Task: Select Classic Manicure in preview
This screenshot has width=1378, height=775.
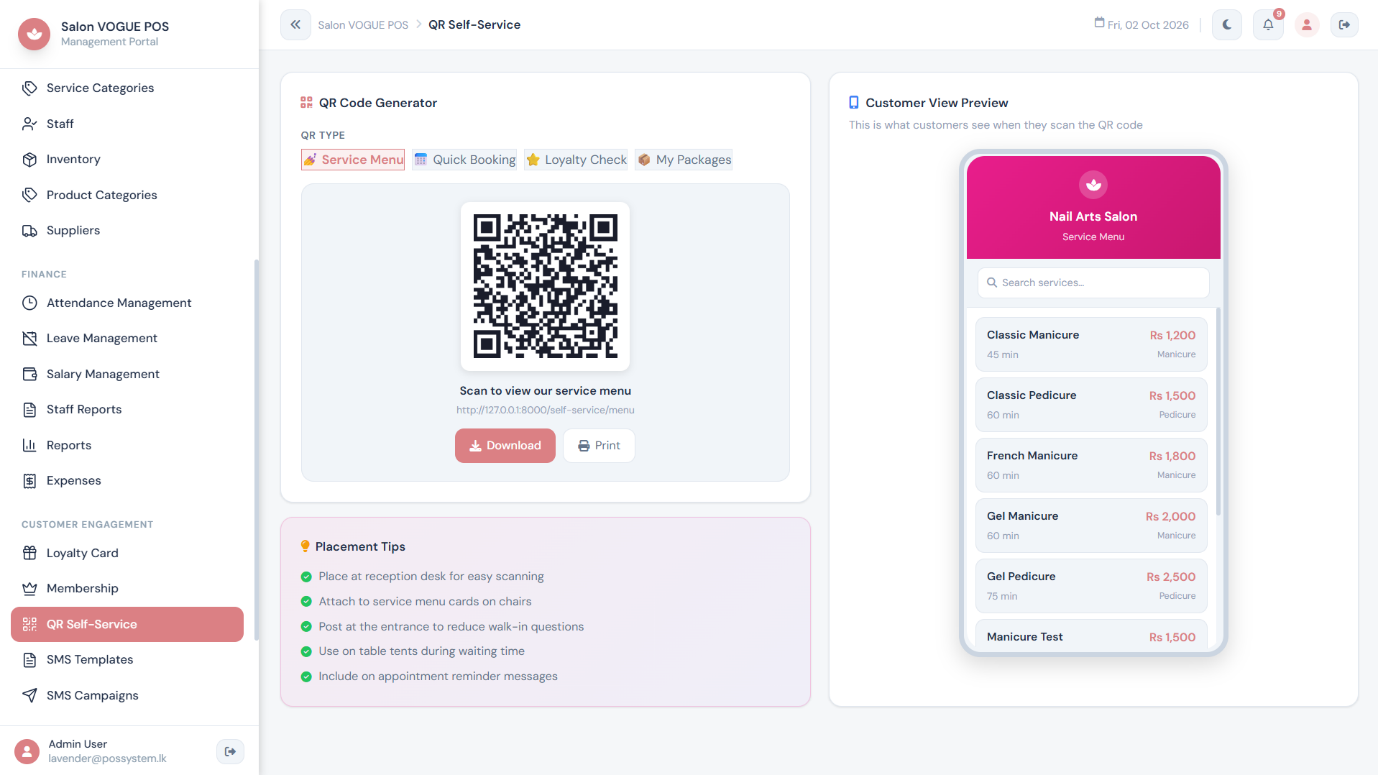Action: [x=1091, y=344]
